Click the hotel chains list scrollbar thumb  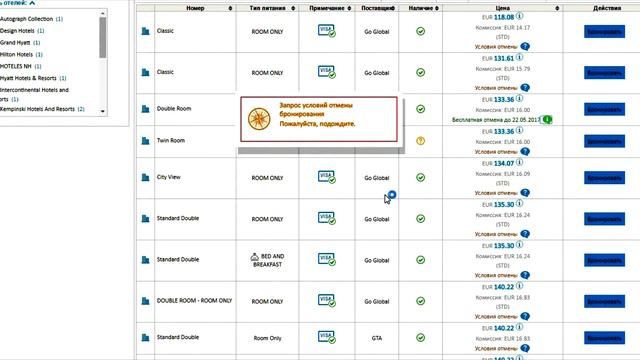(x=102, y=38)
